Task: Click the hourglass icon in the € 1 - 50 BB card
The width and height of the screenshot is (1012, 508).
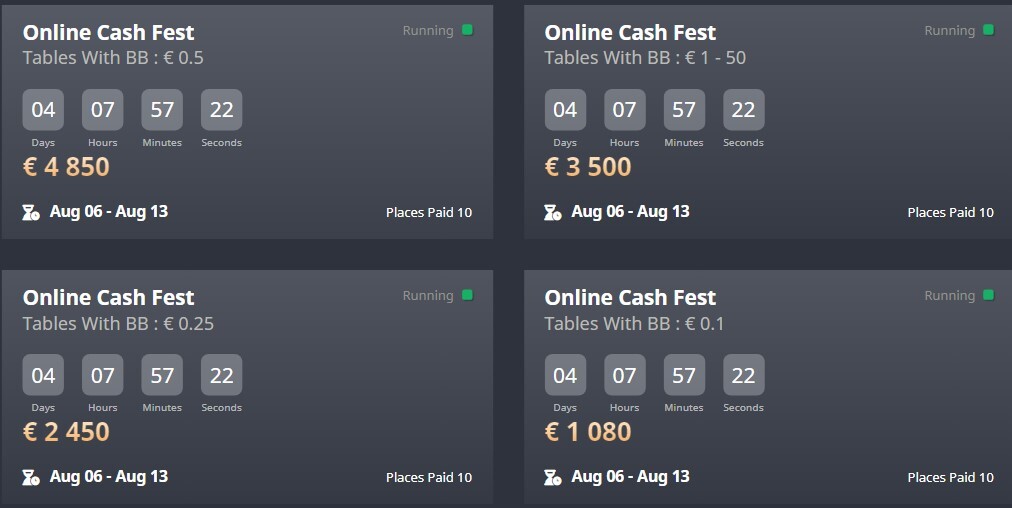Action: tap(553, 212)
